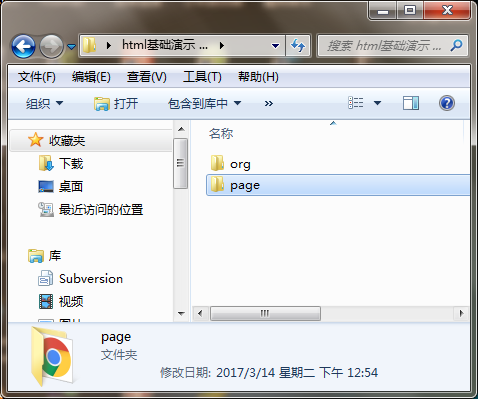This screenshot has width=478, height=399.
Task: Open the address bar history dropdown
Action: (x=275, y=46)
